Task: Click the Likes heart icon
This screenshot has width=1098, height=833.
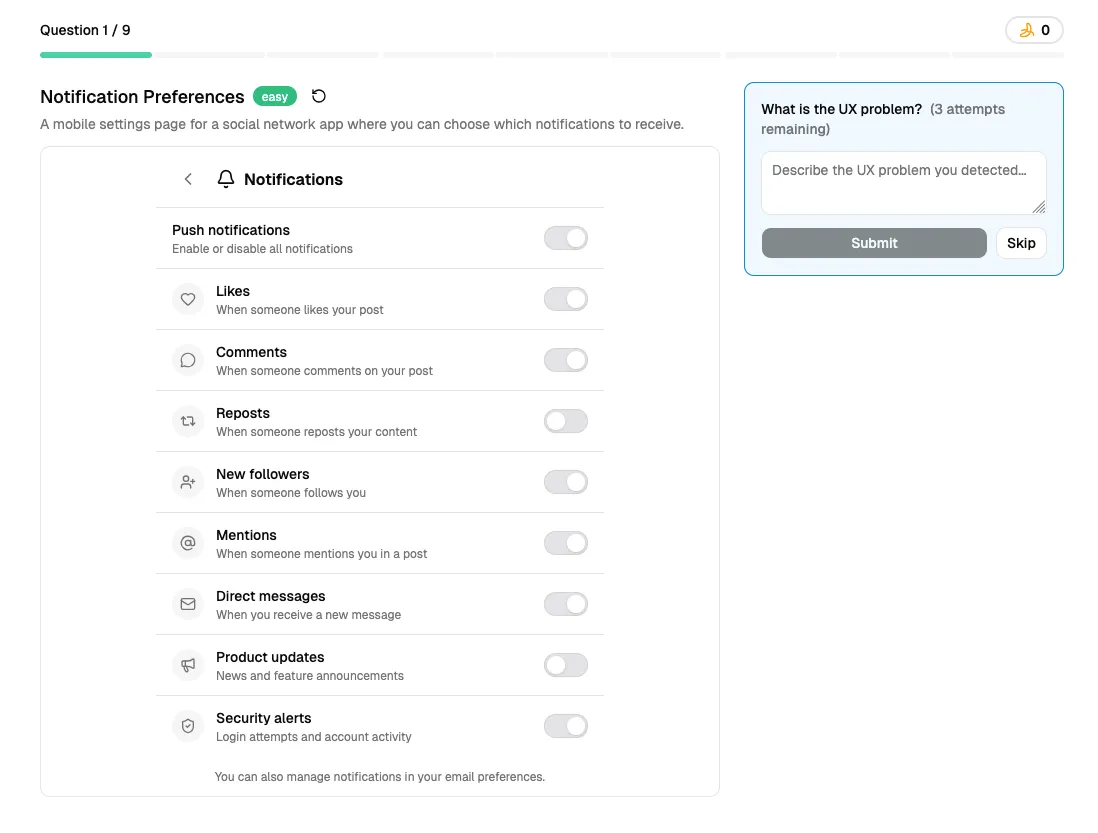Action: click(188, 299)
